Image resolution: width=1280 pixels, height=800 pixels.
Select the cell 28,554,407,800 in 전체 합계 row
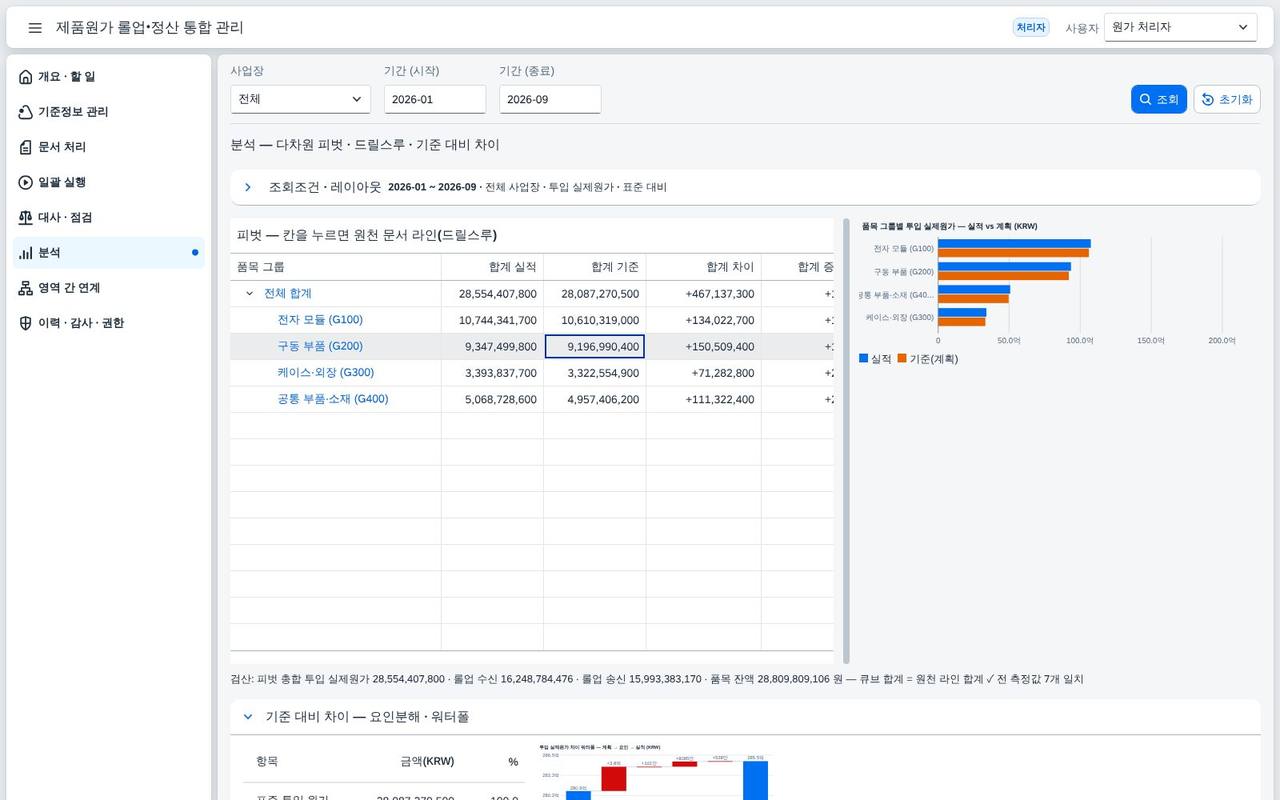tap(492, 294)
